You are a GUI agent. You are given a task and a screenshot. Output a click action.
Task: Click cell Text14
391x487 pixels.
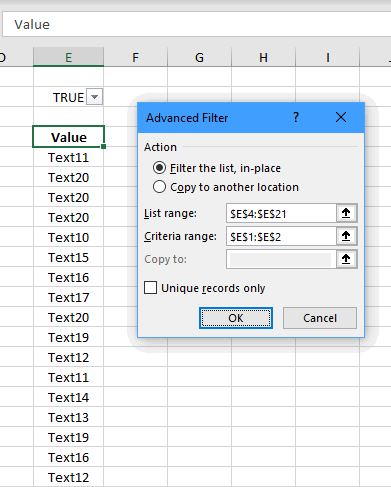[69, 397]
